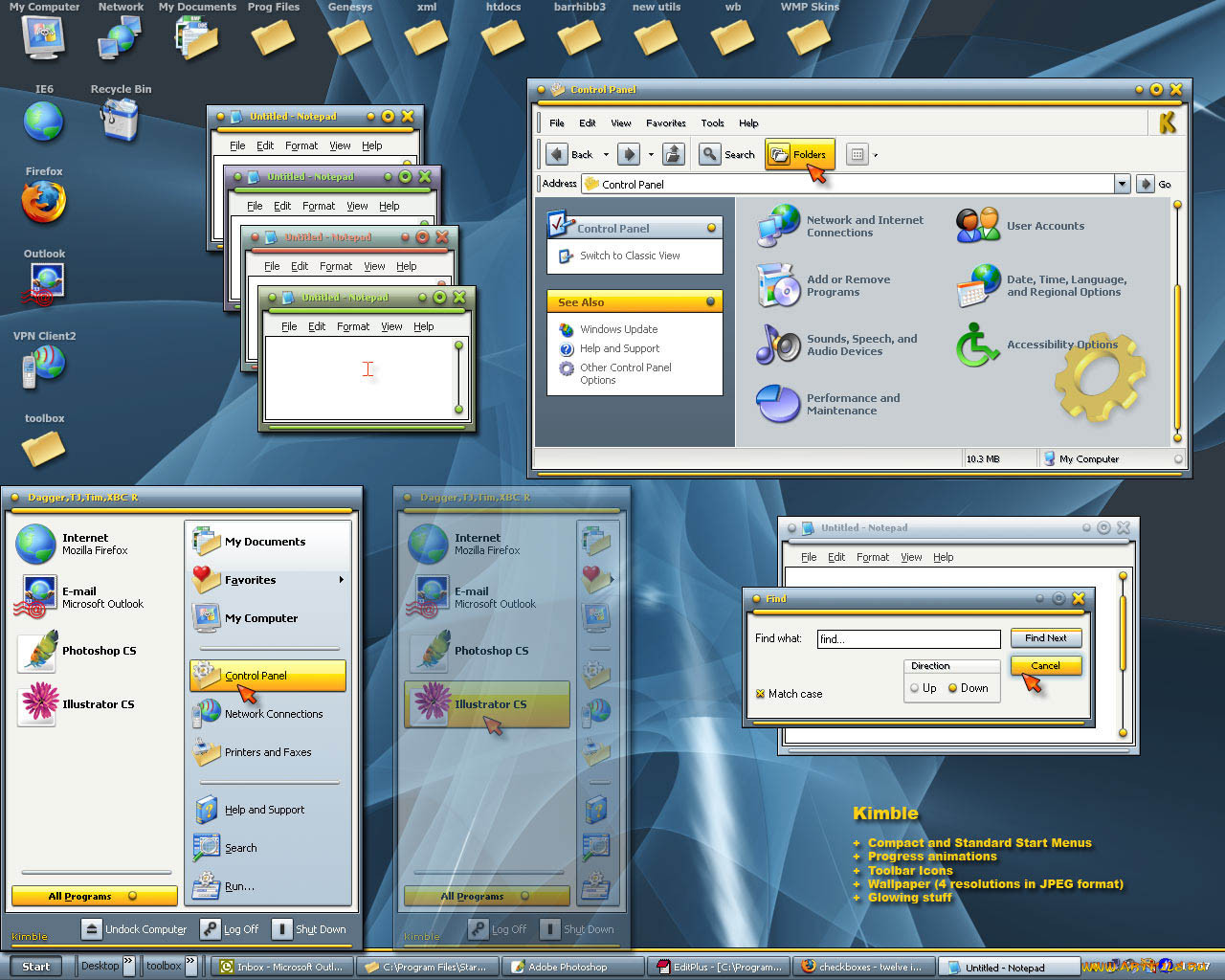Click the Find Next button
This screenshot has width=1225, height=980.
pyautogui.click(x=1046, y=638)
